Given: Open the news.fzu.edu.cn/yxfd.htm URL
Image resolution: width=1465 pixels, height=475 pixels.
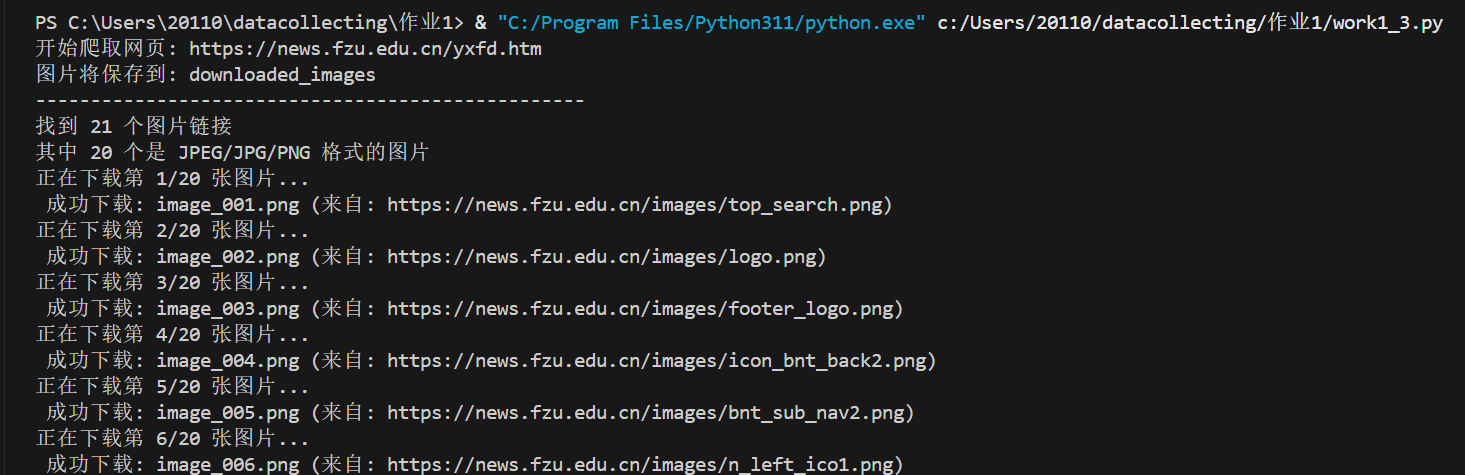Looking at the screenshot, I should [x=365, y=48].
